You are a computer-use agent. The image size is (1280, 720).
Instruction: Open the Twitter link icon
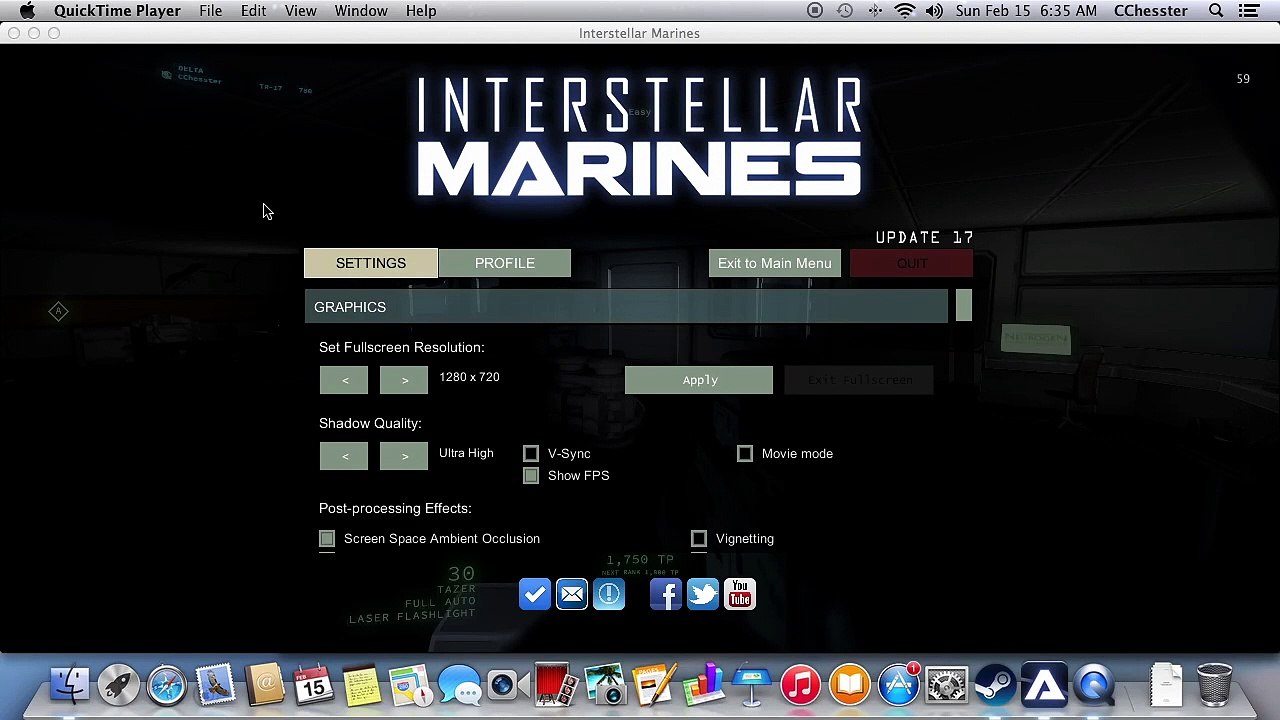[x=703, y=594]
